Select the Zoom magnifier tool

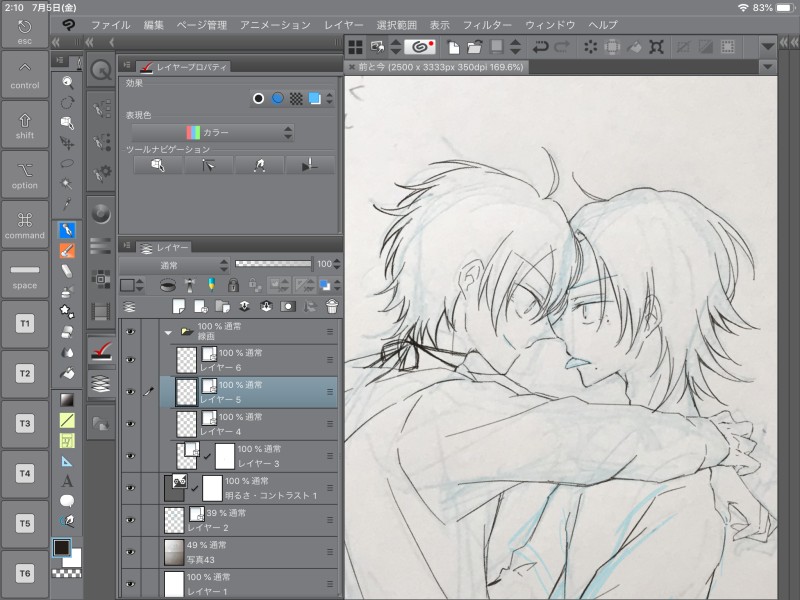[x=67, y=82]
